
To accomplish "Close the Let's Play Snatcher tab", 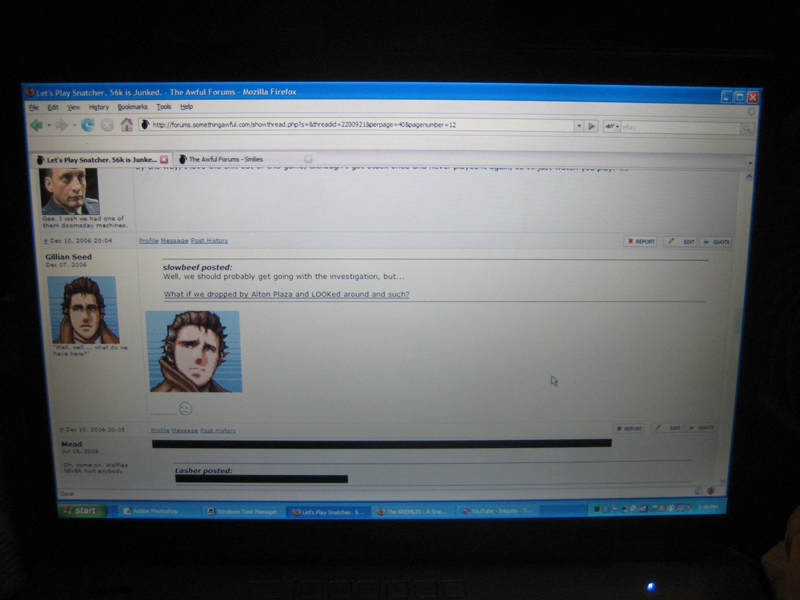I will click(164, 160).
